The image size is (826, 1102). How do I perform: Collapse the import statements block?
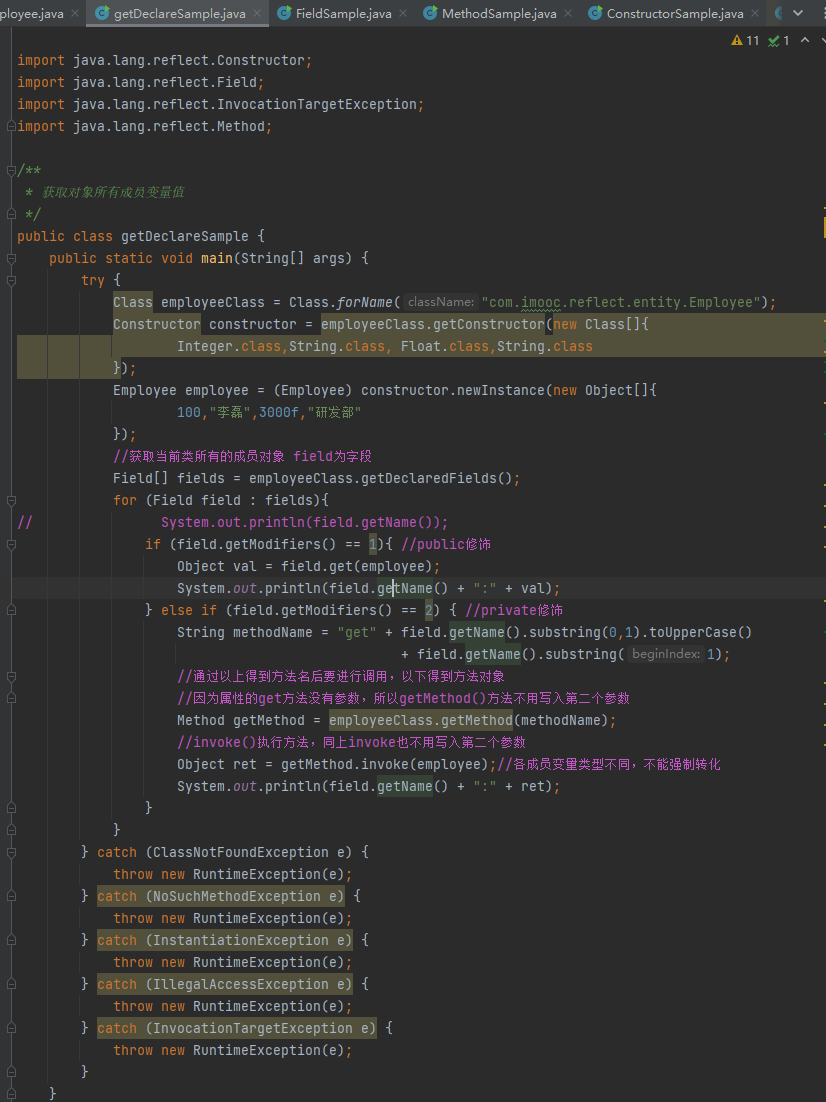pos(11,126)
